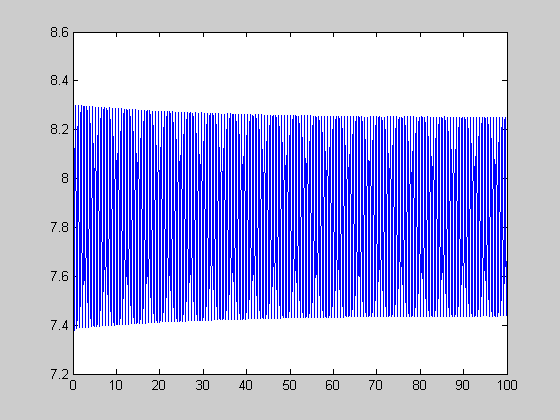Select the x-axis tick label 50
Screen dimensions: 560x420
pyautogui.click(x=289, y=385)
